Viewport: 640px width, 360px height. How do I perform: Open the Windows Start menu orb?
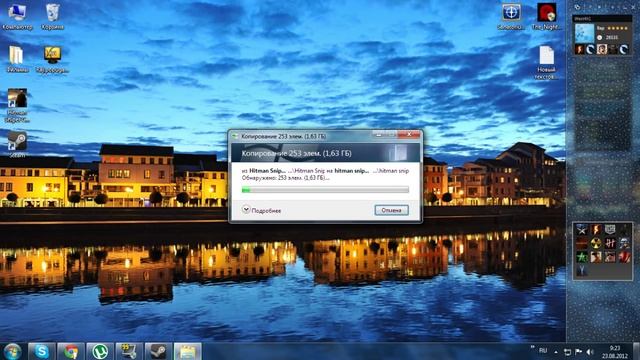point(12,351)
